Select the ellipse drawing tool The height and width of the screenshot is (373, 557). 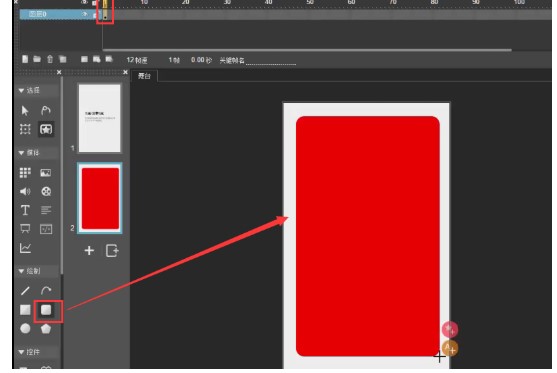[x=25, y=329]
